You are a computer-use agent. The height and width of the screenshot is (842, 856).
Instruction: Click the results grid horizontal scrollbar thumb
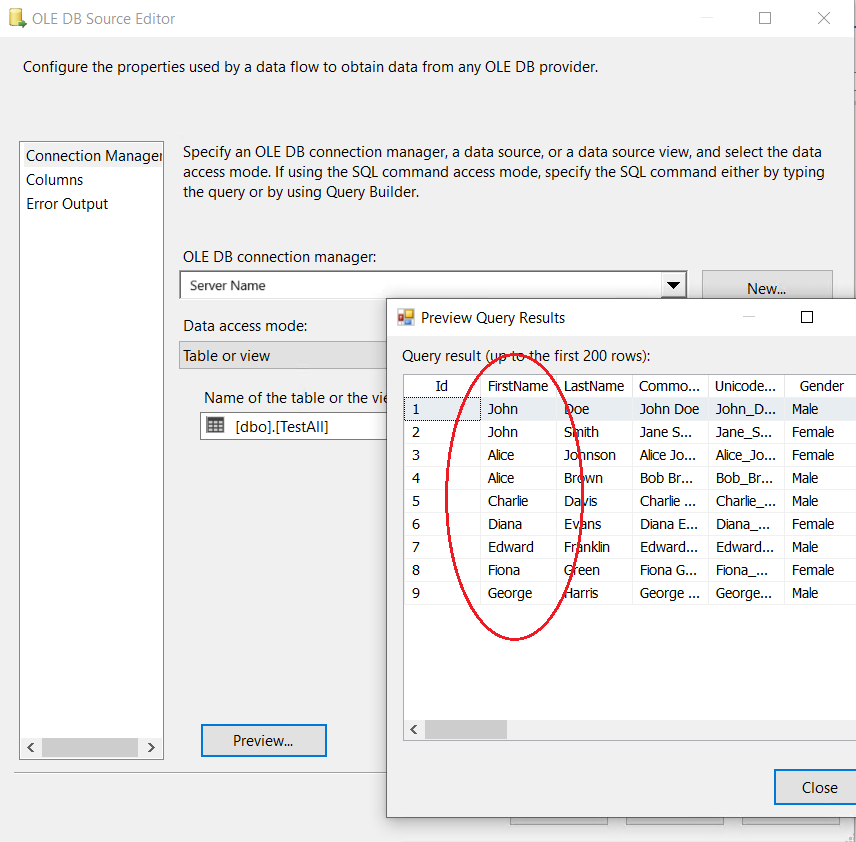click(466, 730)
